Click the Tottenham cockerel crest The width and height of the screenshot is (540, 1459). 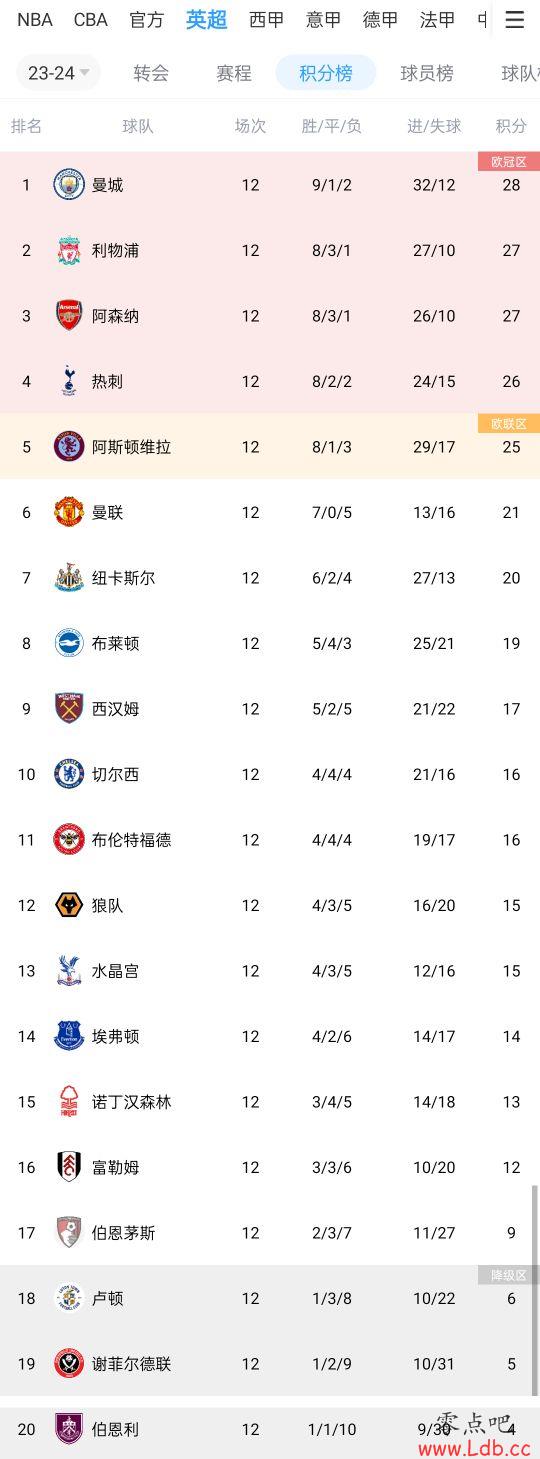(x=69, y=381)
